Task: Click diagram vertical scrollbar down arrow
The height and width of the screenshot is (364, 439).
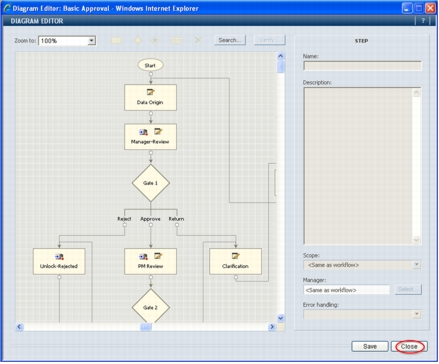Action: click(x=281, y=318)
